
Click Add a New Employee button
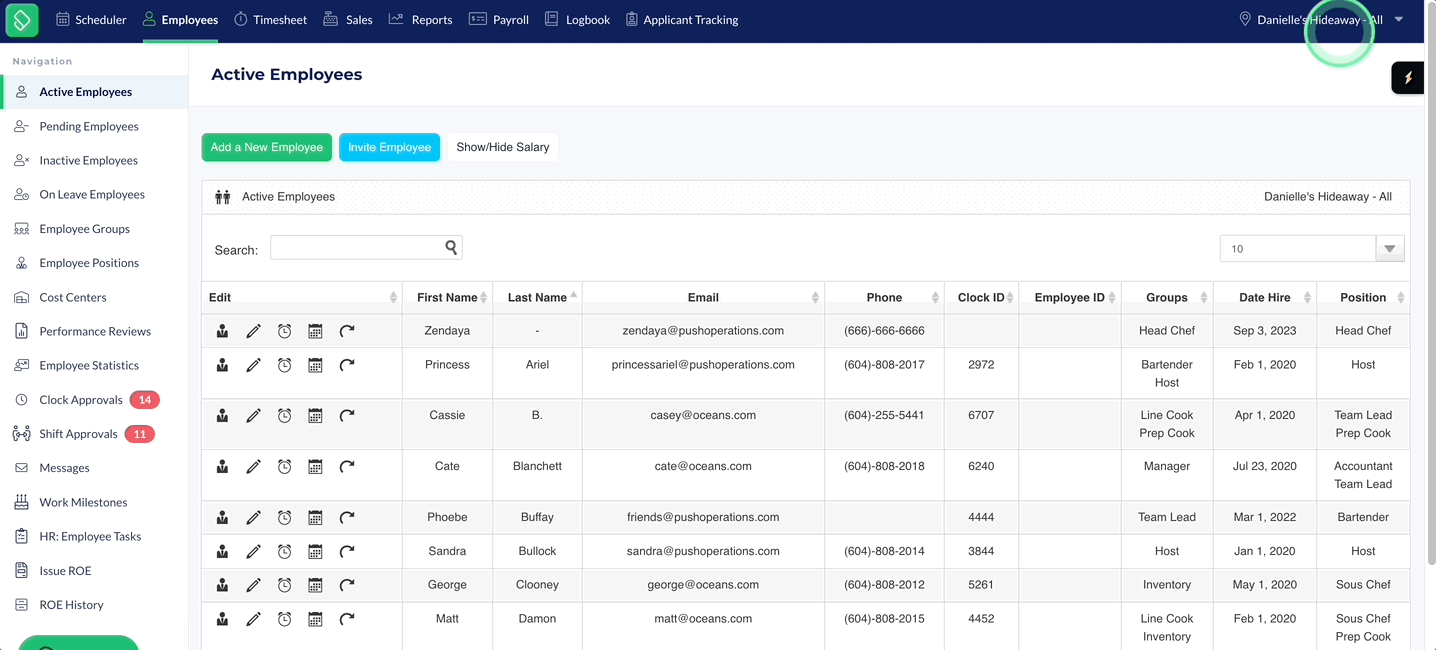267,147
